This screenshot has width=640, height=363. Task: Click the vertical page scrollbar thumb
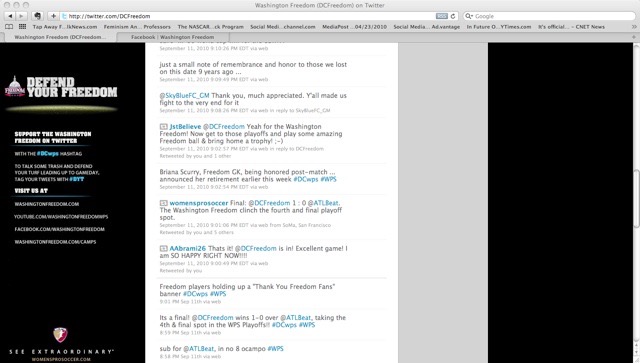pyautogui.click(x=636, y=198)
